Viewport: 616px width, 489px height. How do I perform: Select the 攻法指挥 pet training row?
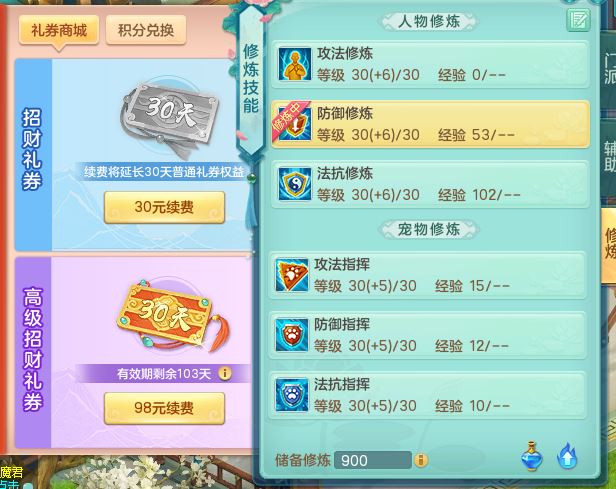coord(427,275)
